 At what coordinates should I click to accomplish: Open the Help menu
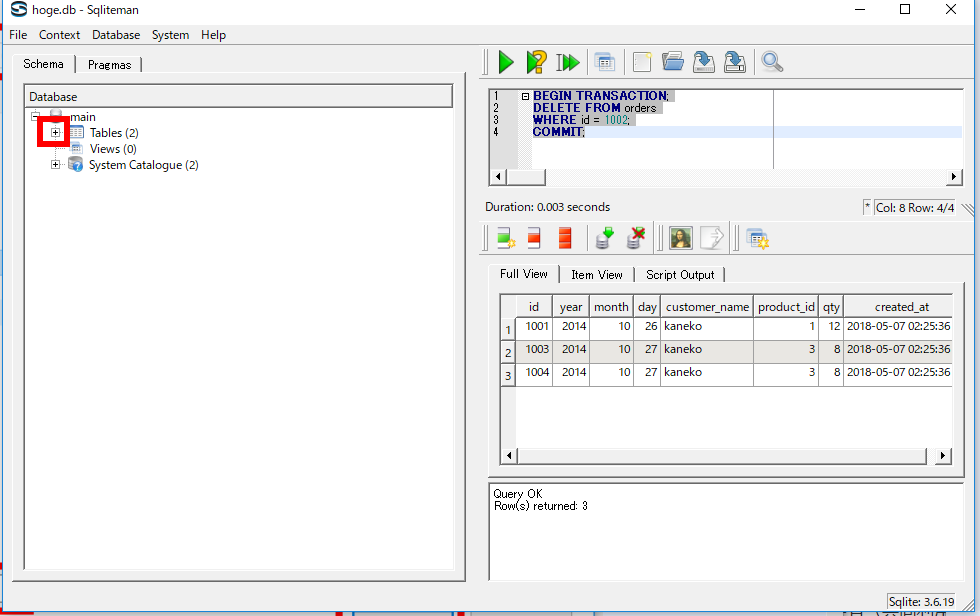click(213, 35)
